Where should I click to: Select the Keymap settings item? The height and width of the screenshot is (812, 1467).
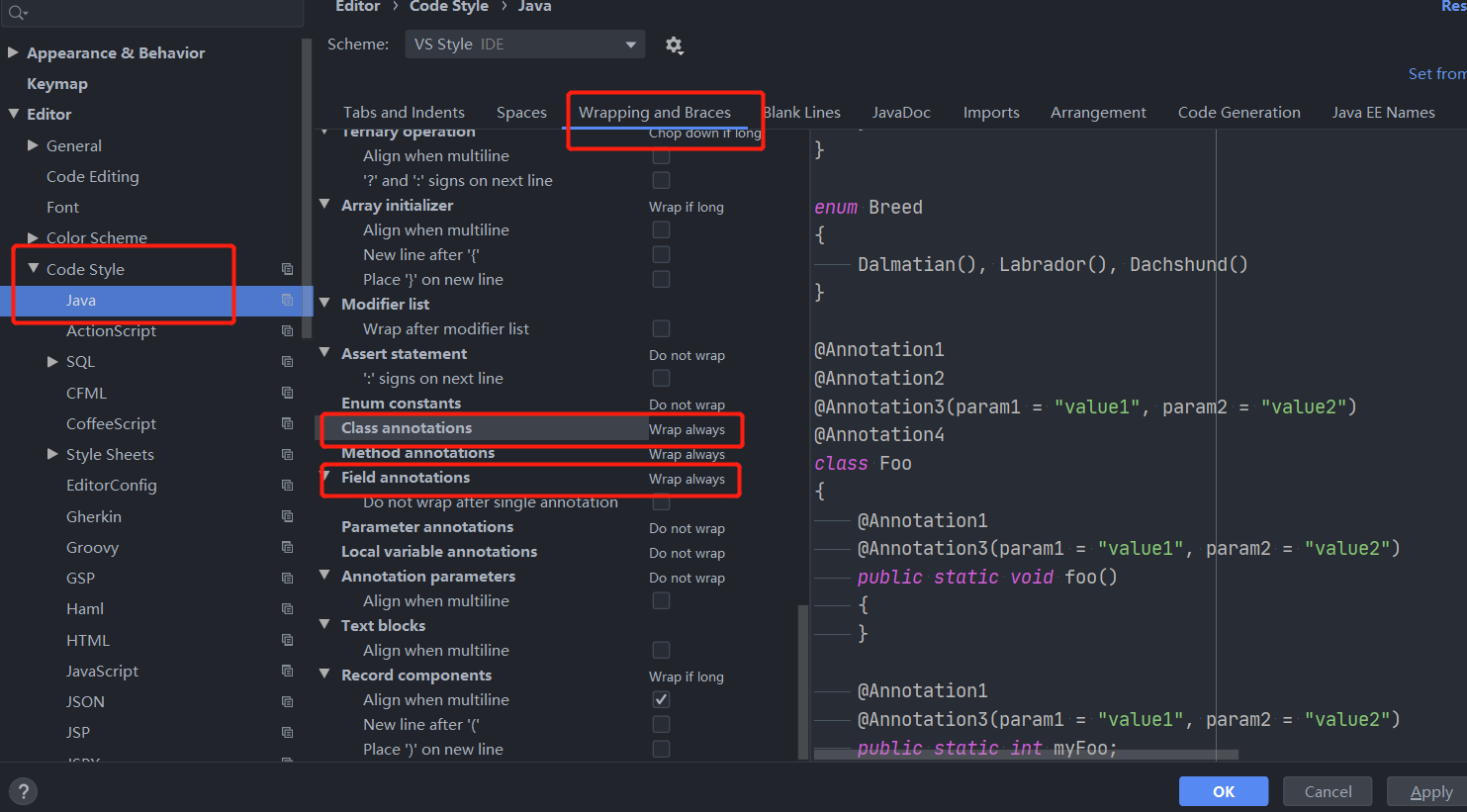pos(57,83)
